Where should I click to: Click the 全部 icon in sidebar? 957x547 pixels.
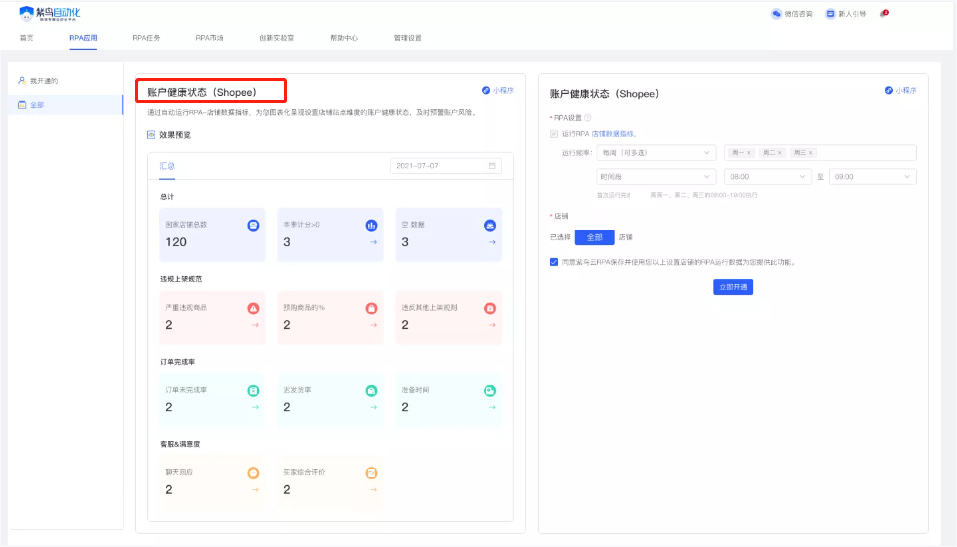point(22,105)
